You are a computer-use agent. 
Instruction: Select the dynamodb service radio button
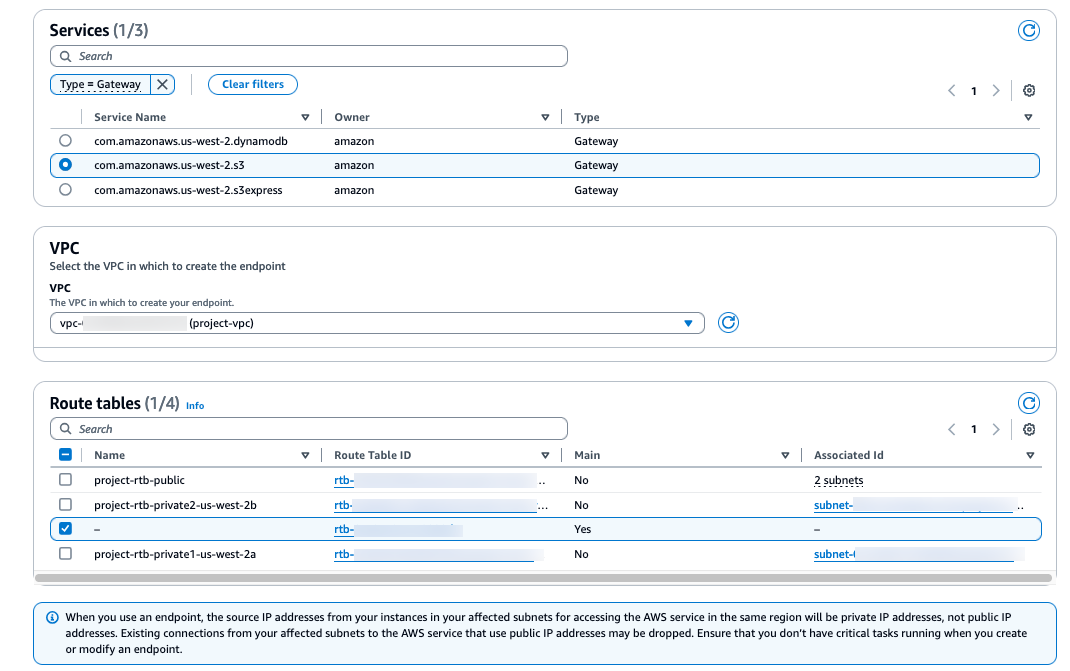[x=66, y=141]
